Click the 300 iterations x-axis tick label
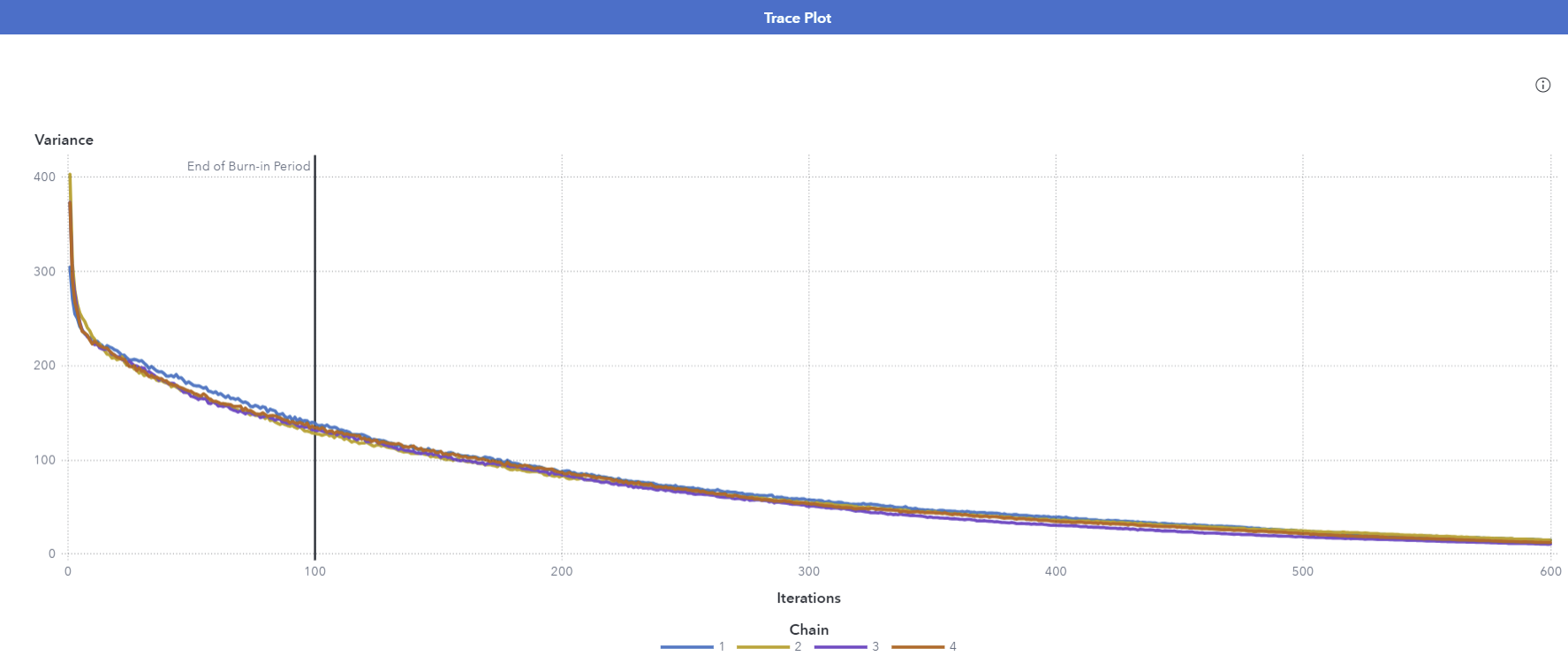The image size is (1568, 656). (808, 571)
